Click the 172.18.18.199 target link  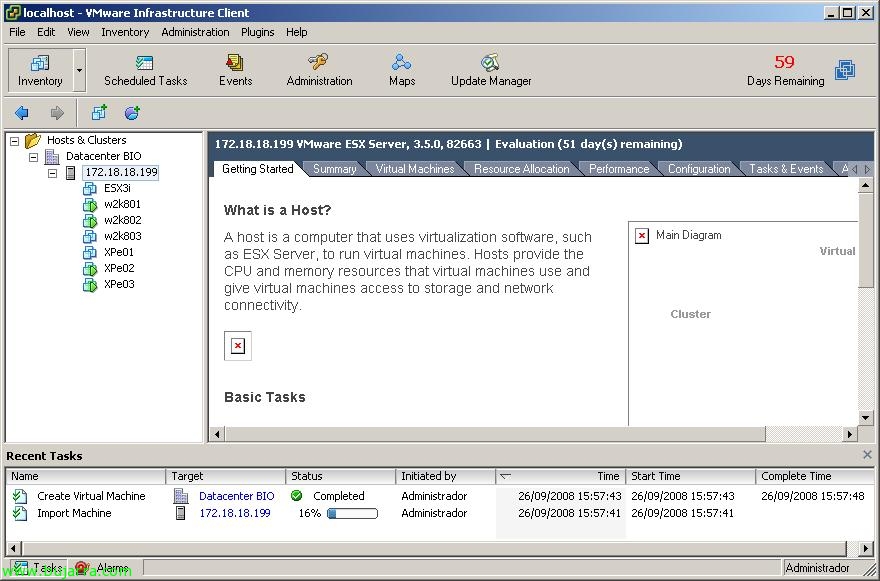(x=235, y=513)
